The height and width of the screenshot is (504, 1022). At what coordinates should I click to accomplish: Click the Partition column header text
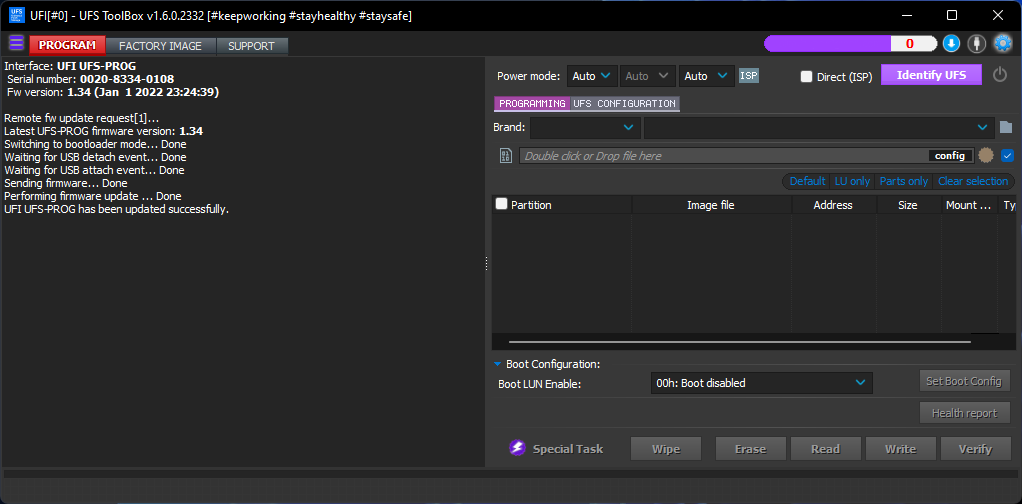[x=531, y=205]
